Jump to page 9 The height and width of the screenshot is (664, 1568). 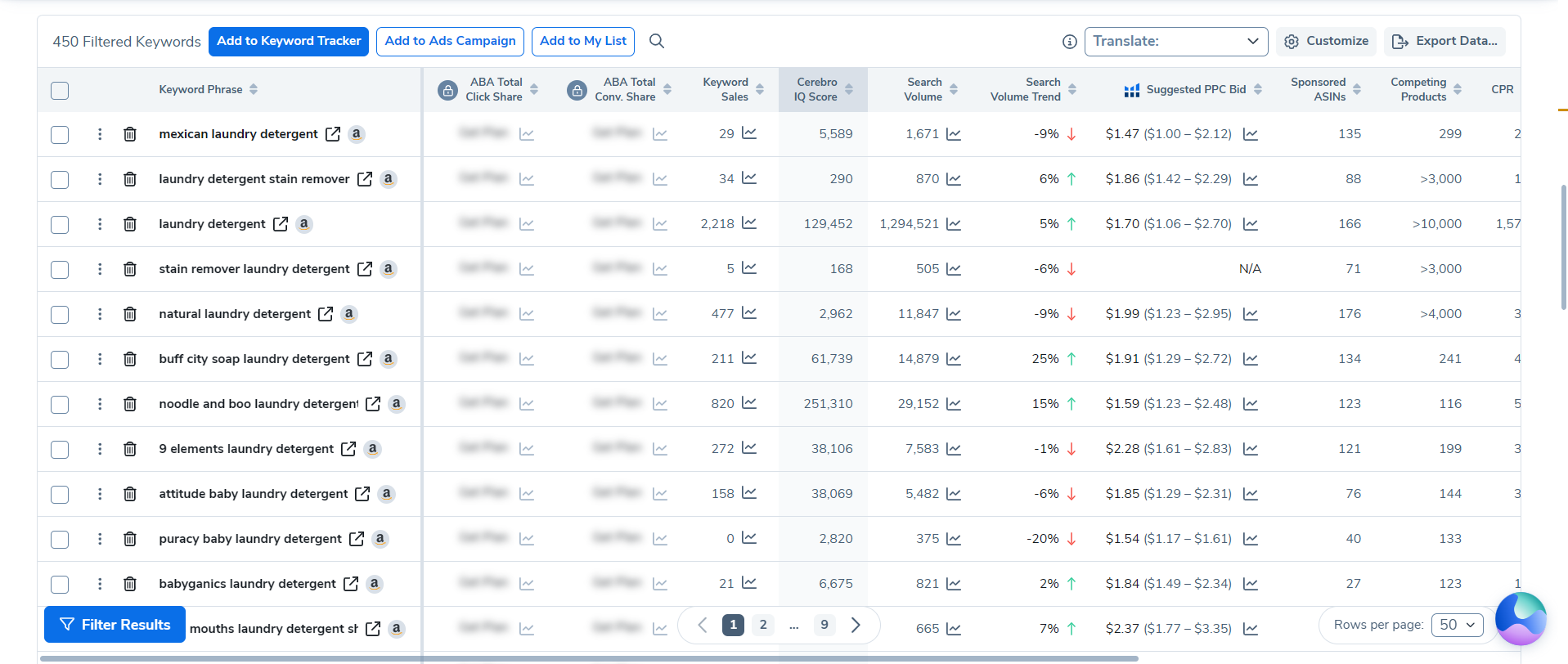coord(824,625)
